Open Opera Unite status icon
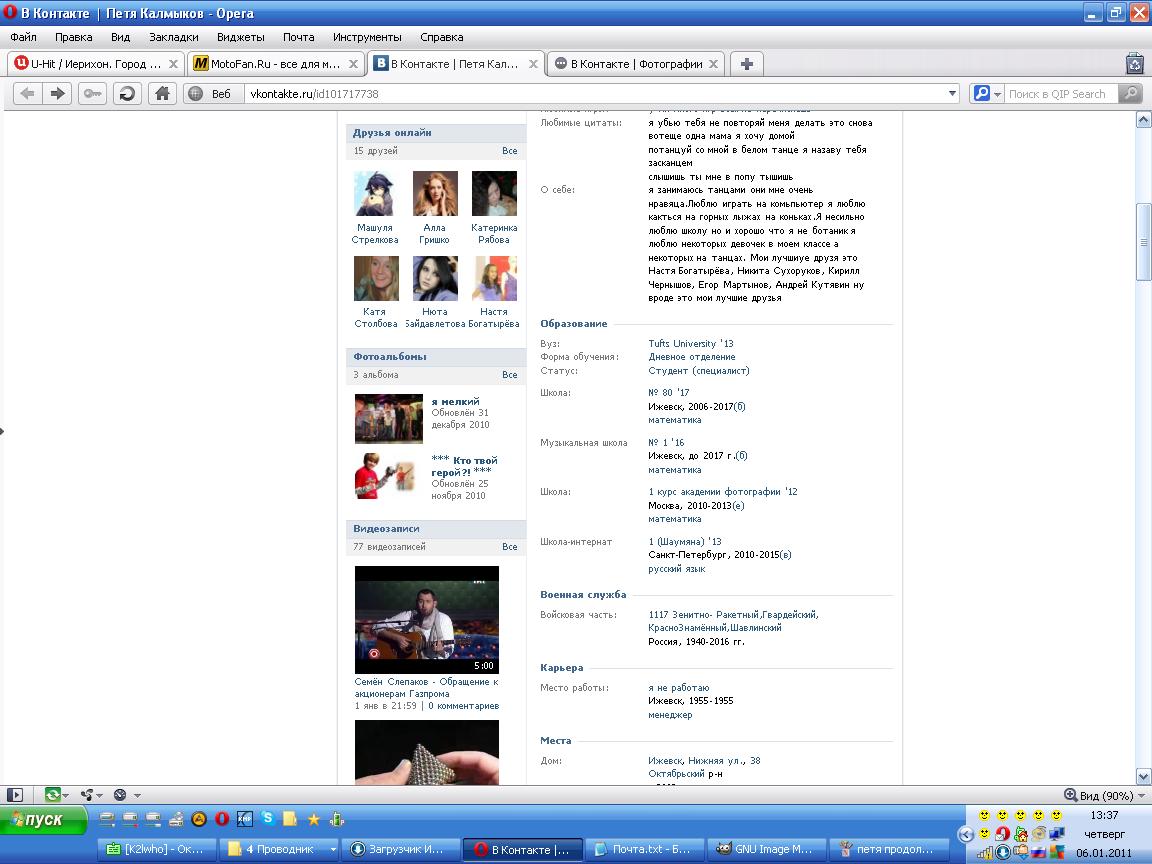Screen dimensions: 1152x864 [x=87, y=794]
